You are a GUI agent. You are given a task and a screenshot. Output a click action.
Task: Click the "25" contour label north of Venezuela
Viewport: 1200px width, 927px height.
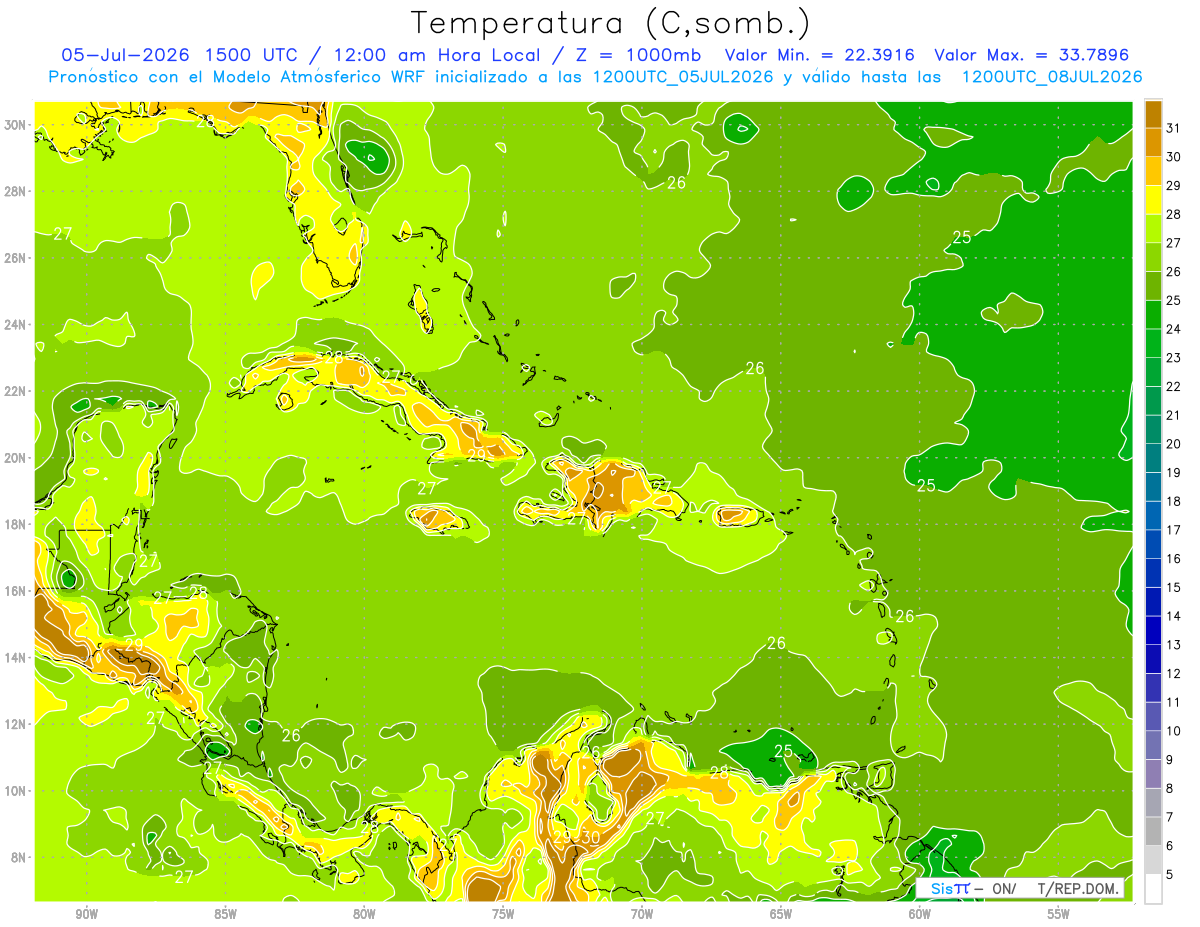(x=783, y=750)
